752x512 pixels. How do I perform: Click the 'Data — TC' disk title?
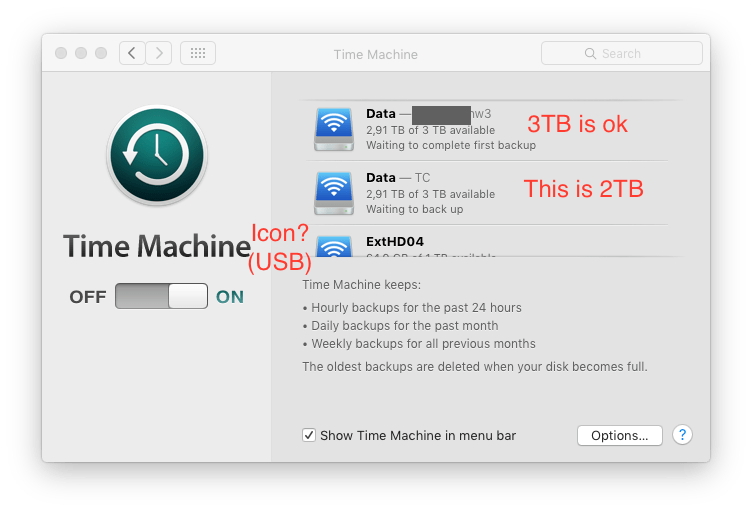click(398, 178)
